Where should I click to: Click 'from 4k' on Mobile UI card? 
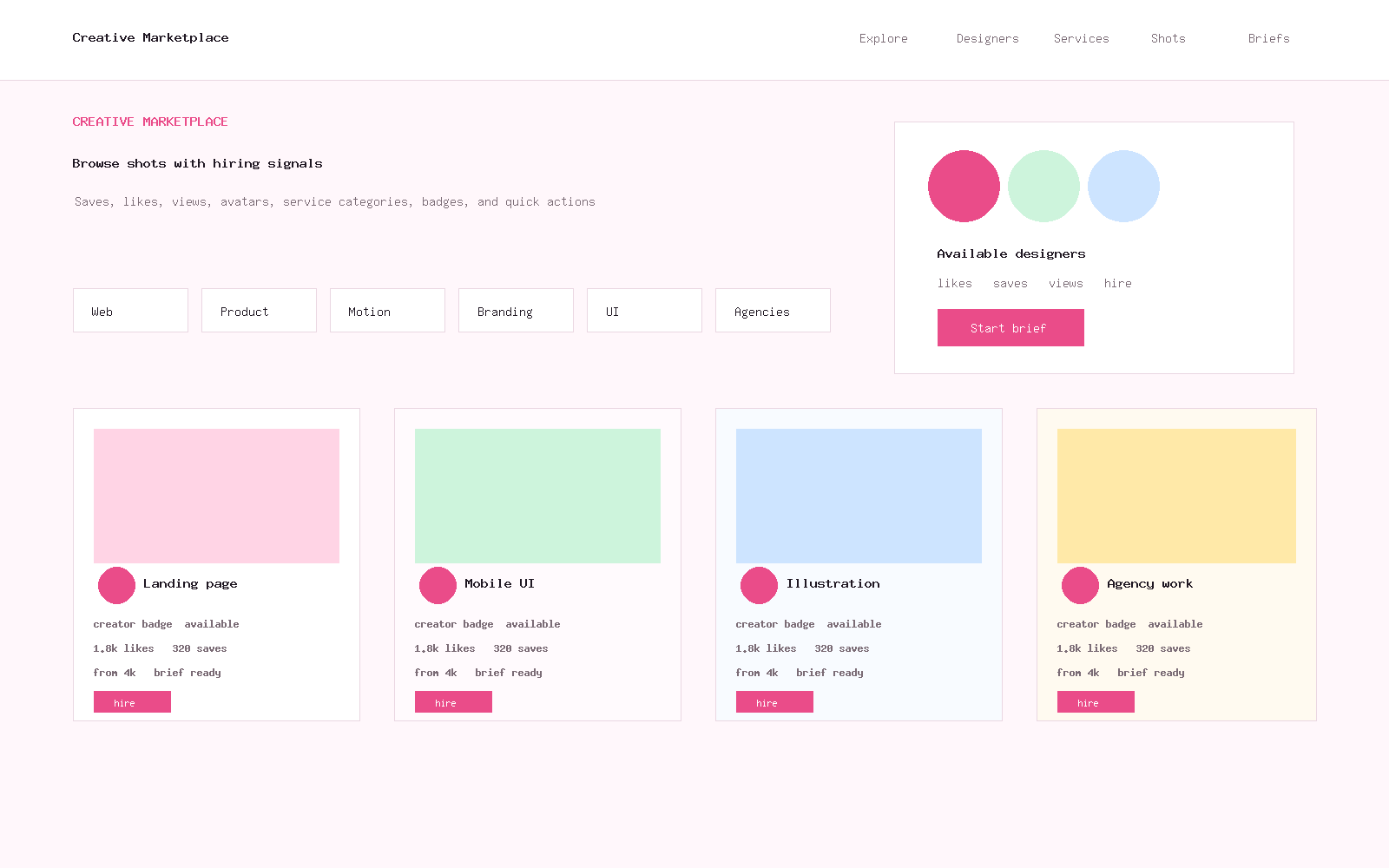(x=436, y=673)
